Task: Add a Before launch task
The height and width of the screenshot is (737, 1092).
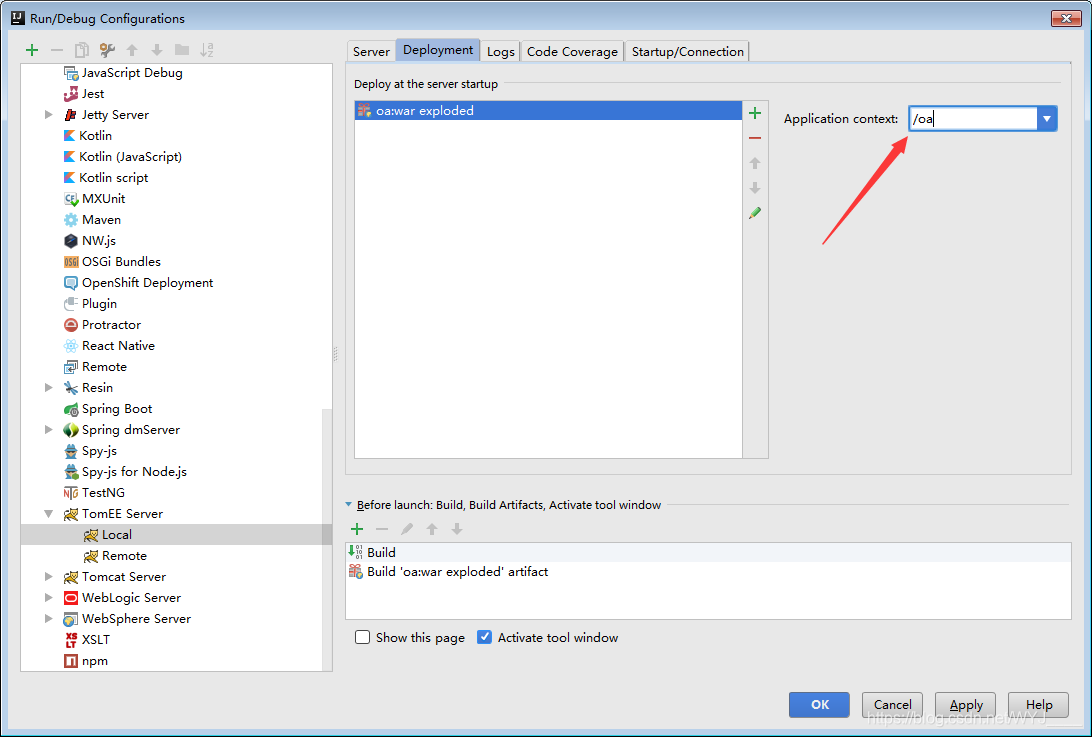Action: [x=357, y=529]
